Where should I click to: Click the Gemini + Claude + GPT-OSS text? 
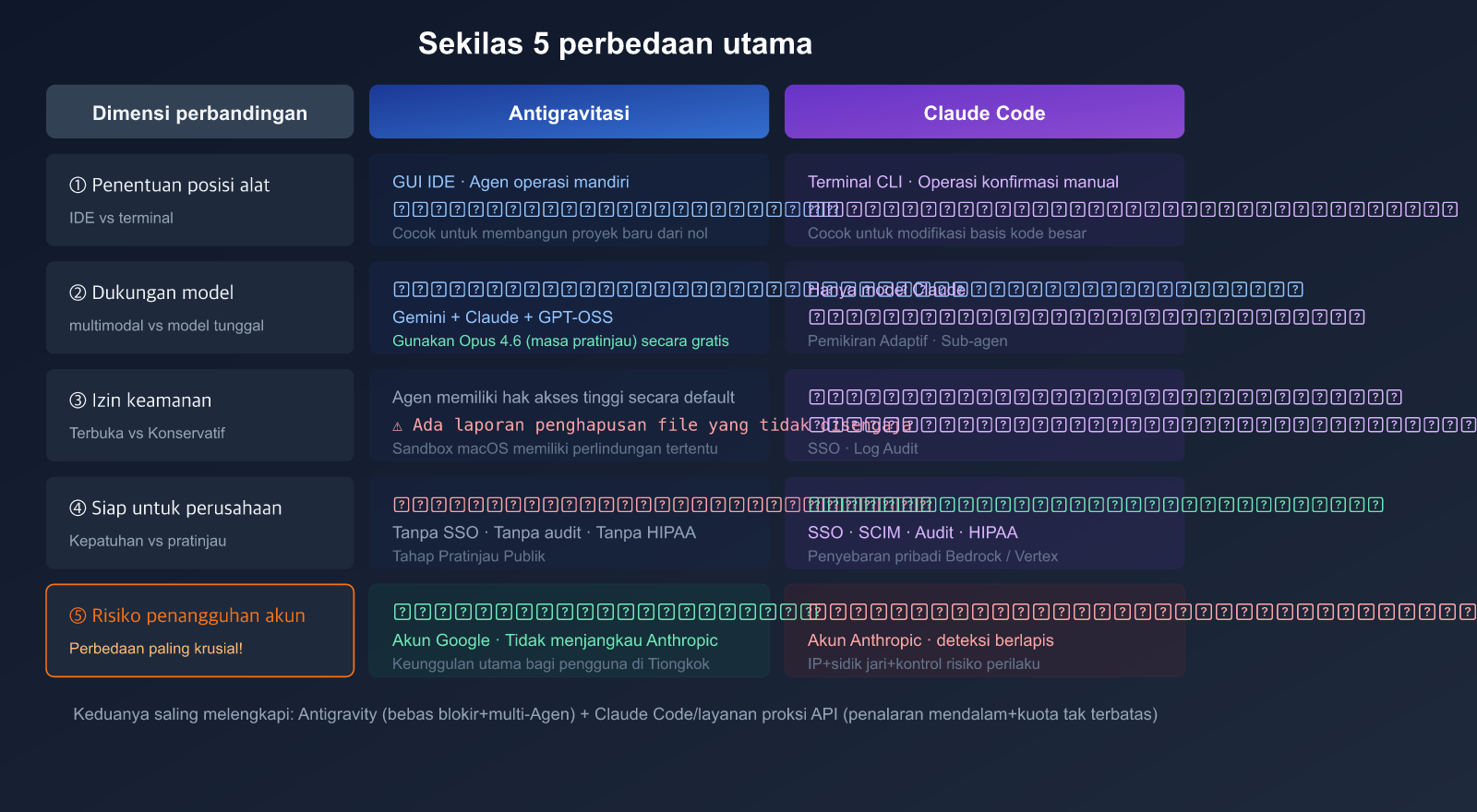[x=502, y=317]
